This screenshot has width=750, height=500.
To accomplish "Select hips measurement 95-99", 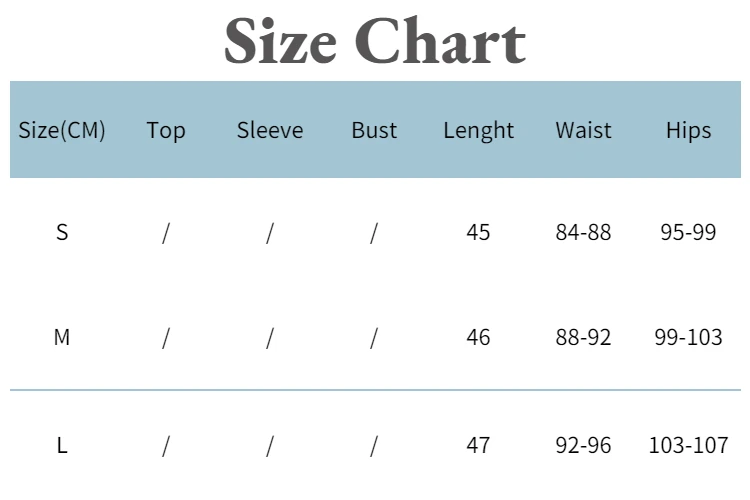I will click(x=688, y=232).
